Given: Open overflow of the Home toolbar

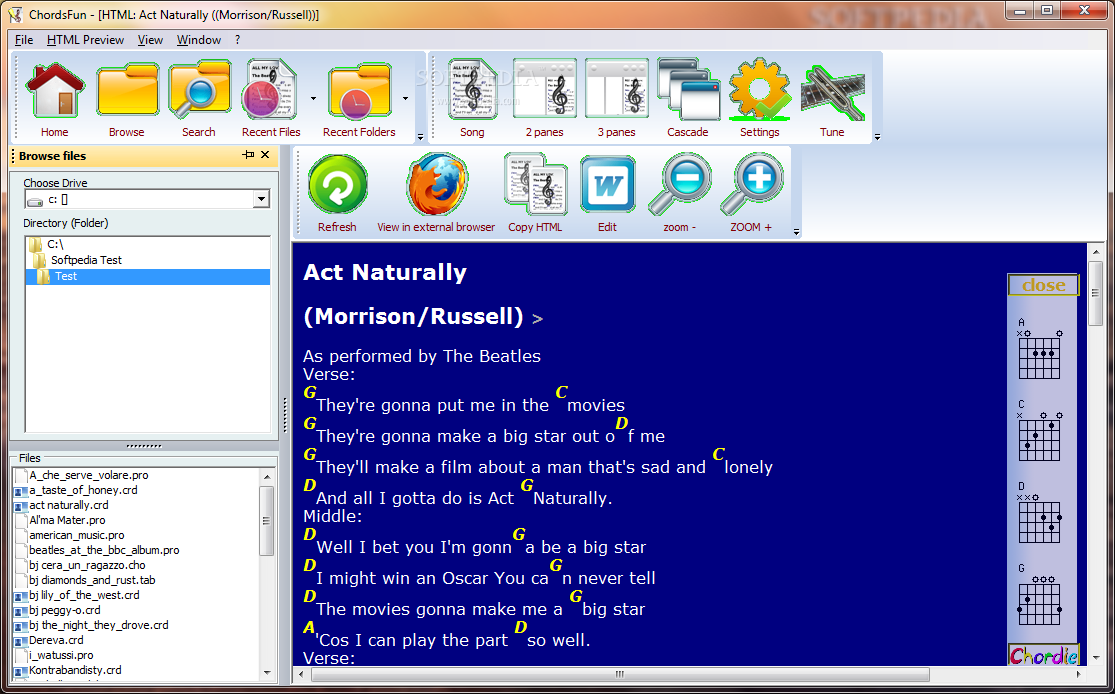Looking at the screenshot, I should pyautogui.click(x=420, y=137).
